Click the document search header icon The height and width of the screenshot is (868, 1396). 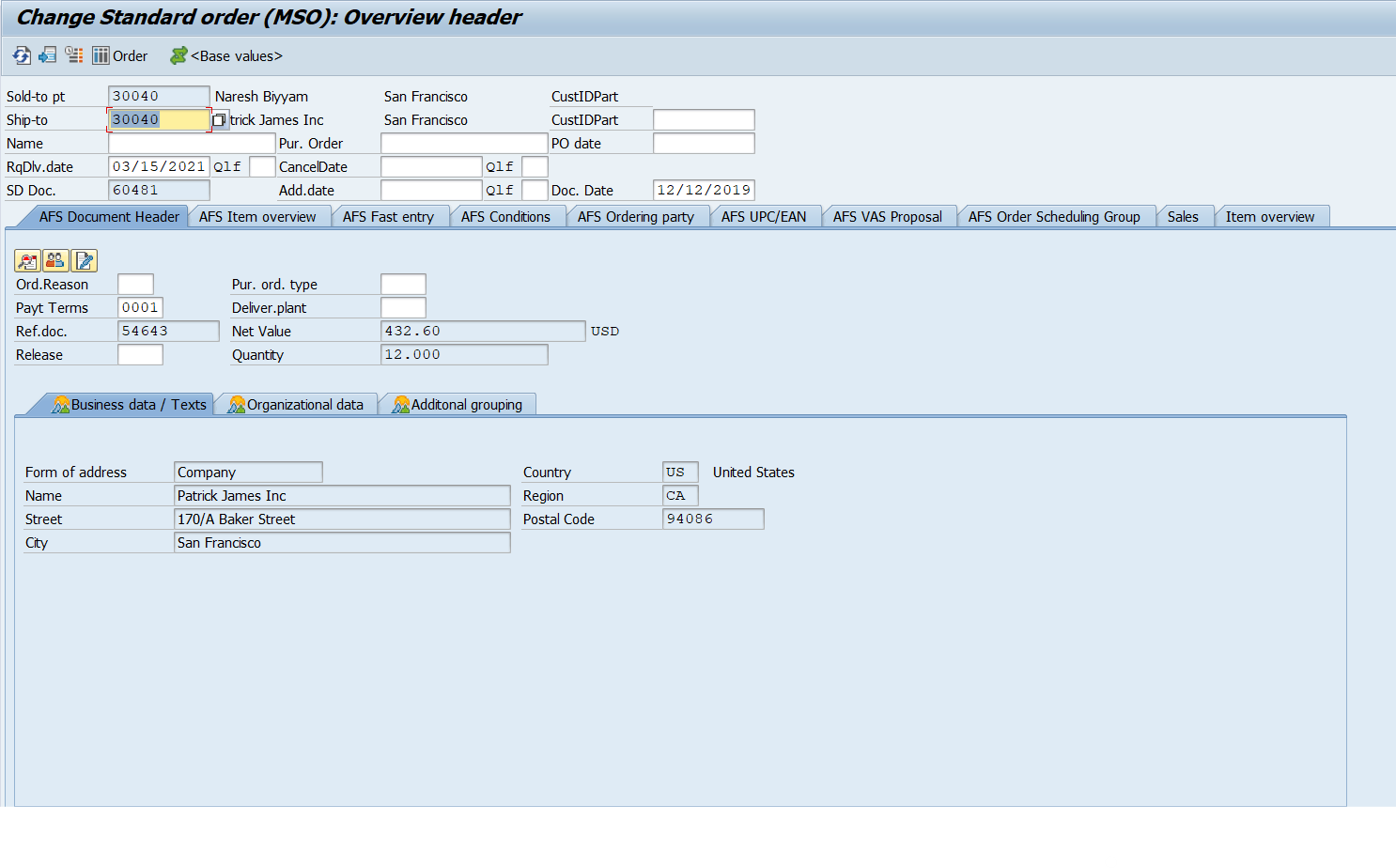(x=27, y=261)
